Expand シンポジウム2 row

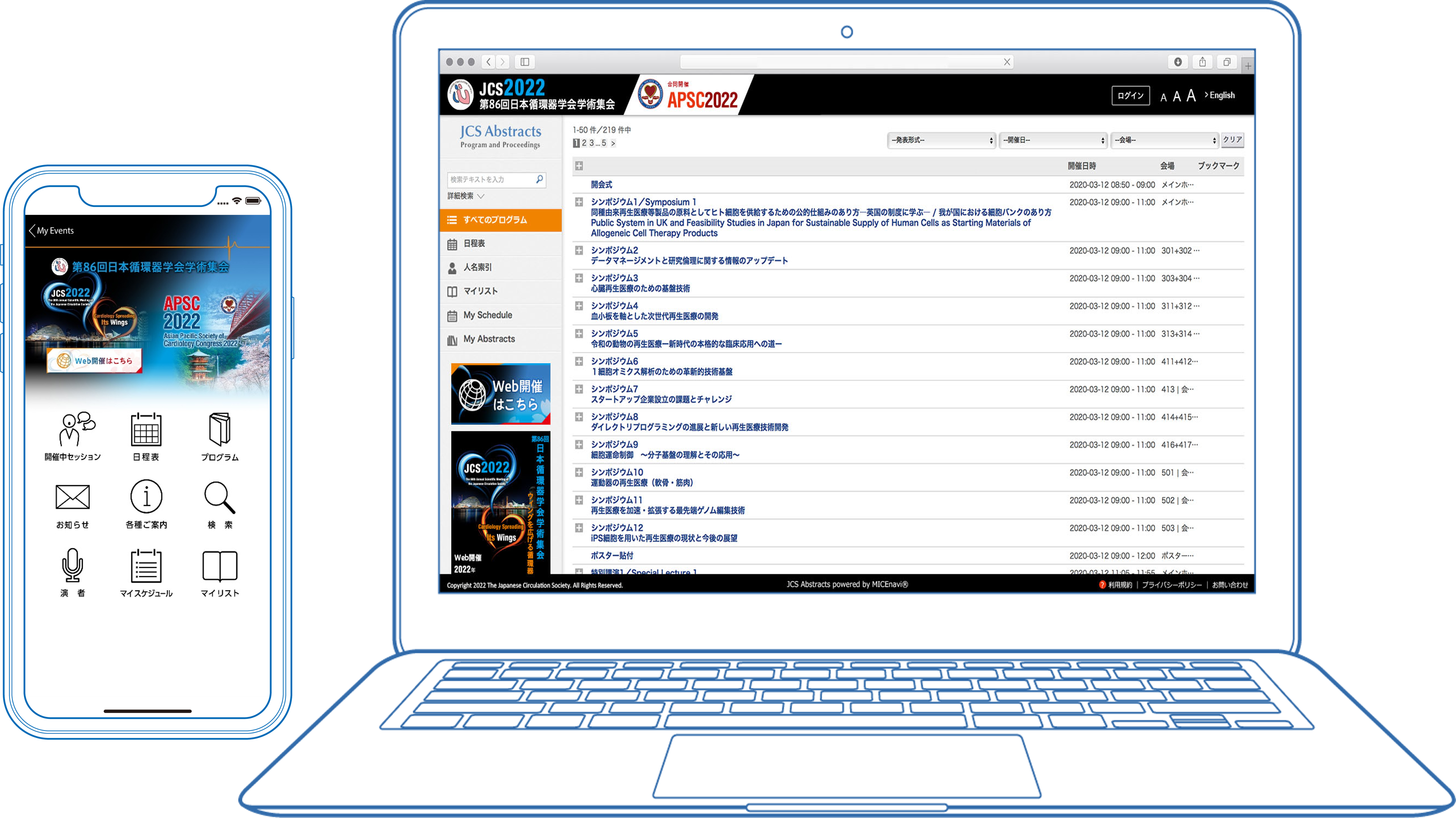coord(579,250)
